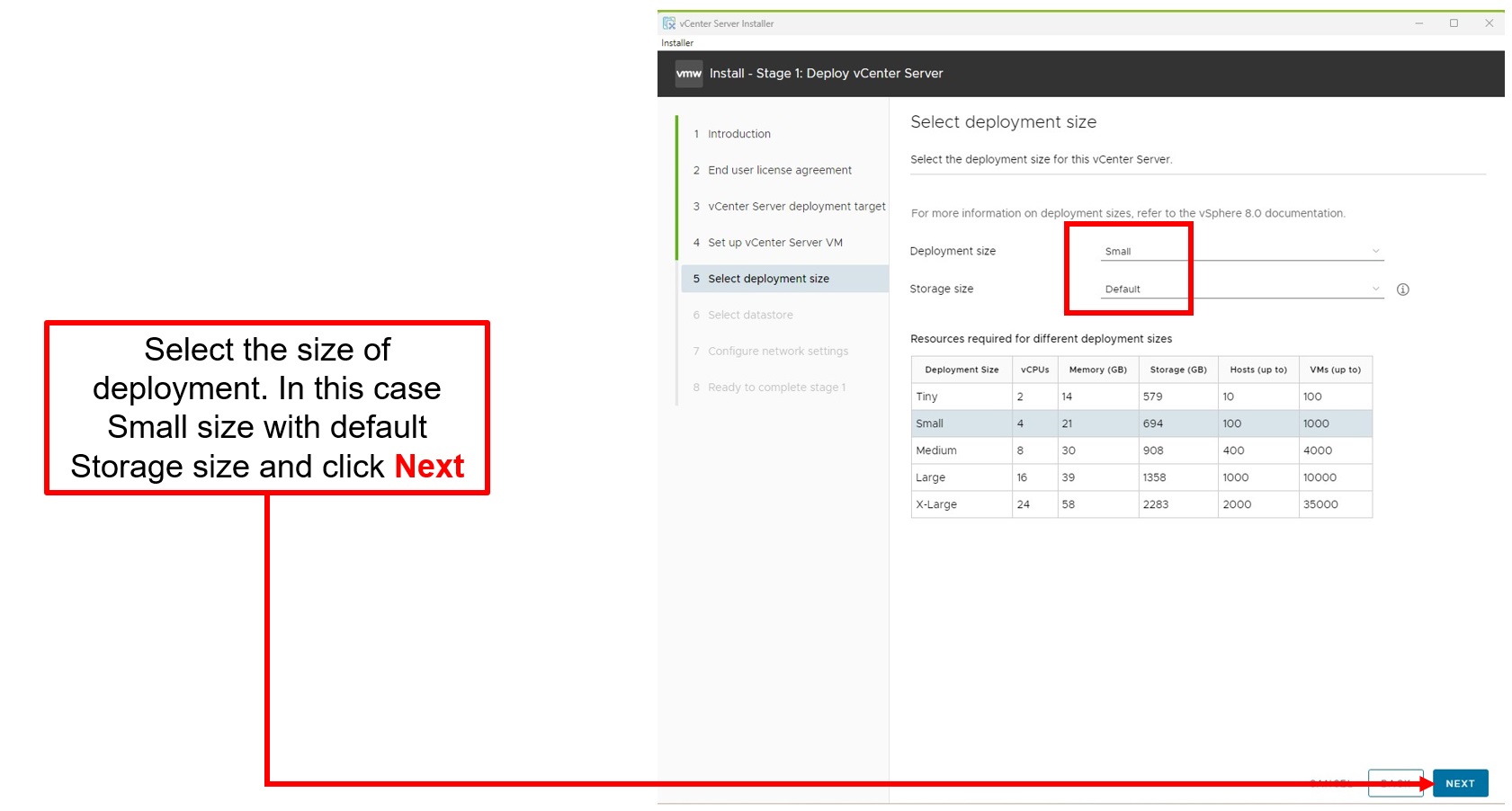The height and width of the screenshot is (811, 1512).
Task: Go to step 2 End user license agreement
Action: coord(780,170)
